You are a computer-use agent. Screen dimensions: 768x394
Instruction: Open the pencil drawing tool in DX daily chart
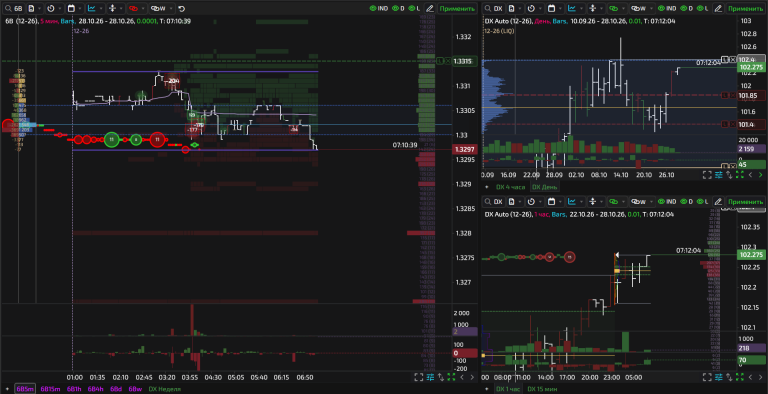[x=718, y=8]
